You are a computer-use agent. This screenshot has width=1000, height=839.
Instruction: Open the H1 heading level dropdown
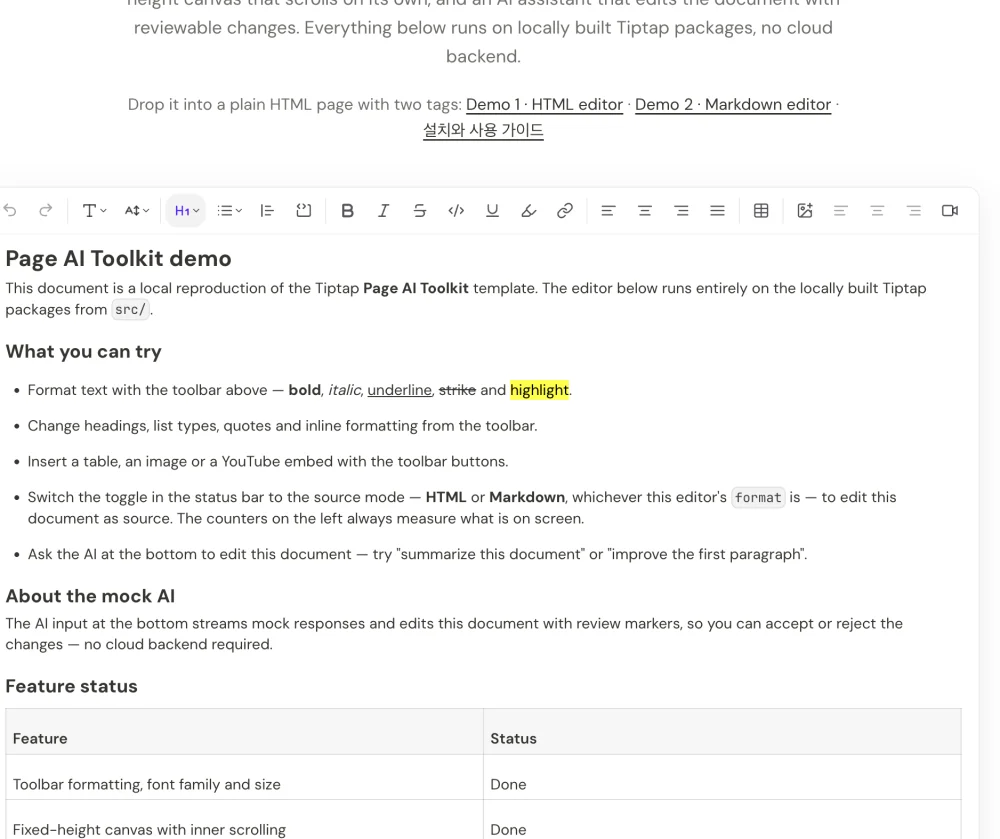click(x=186, y=210)
